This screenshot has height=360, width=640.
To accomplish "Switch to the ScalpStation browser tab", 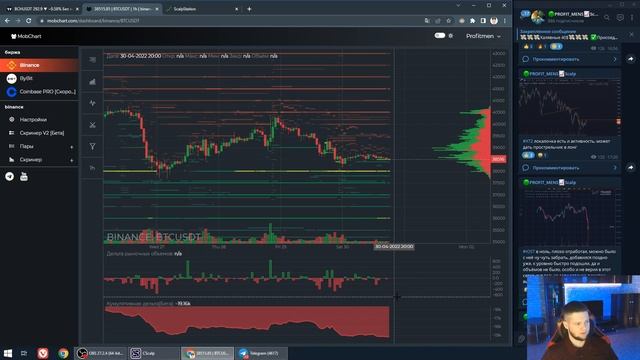I will tap(202, 9).
